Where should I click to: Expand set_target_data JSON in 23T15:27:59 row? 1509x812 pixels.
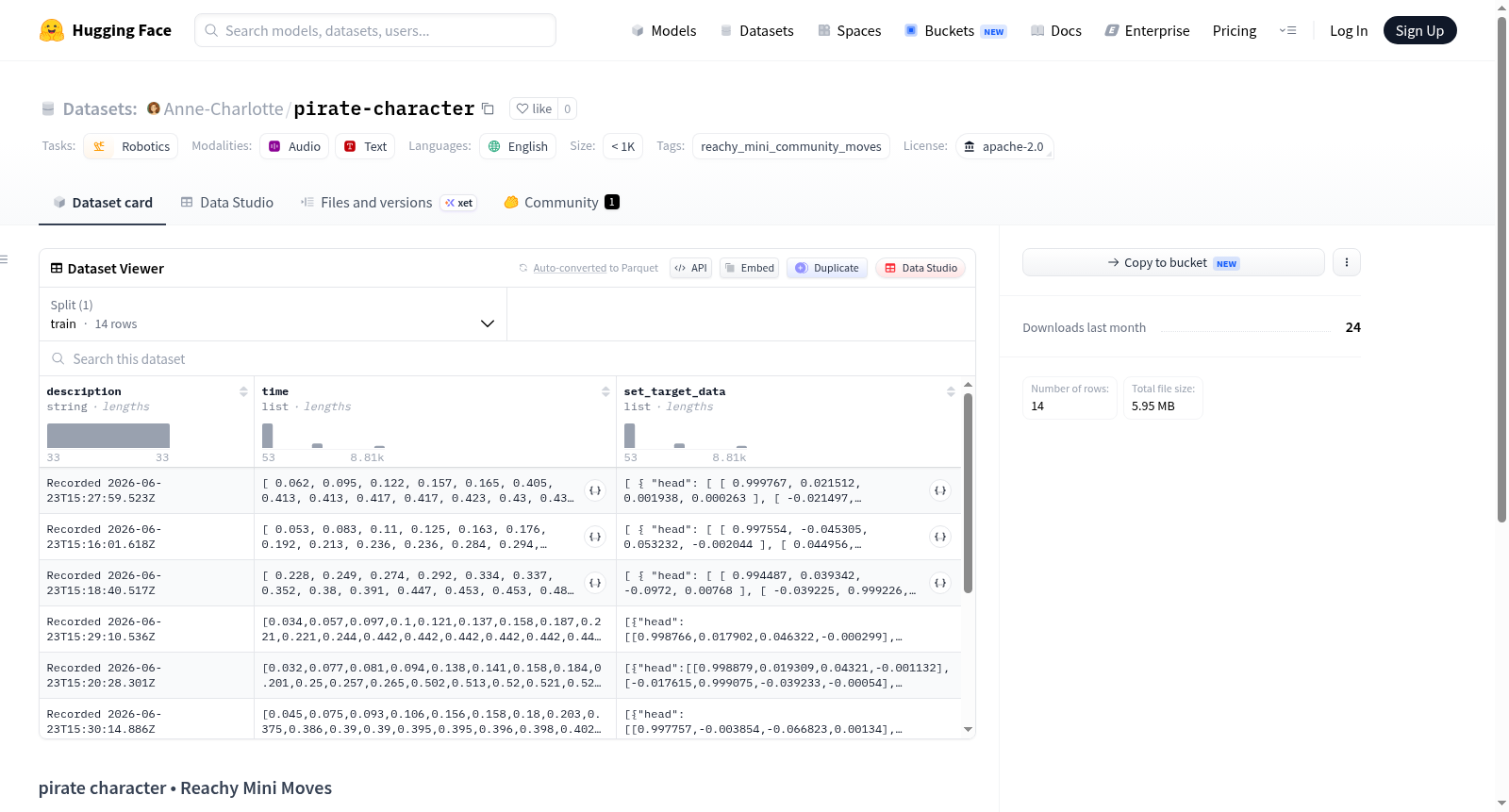(x=940, y=490)
